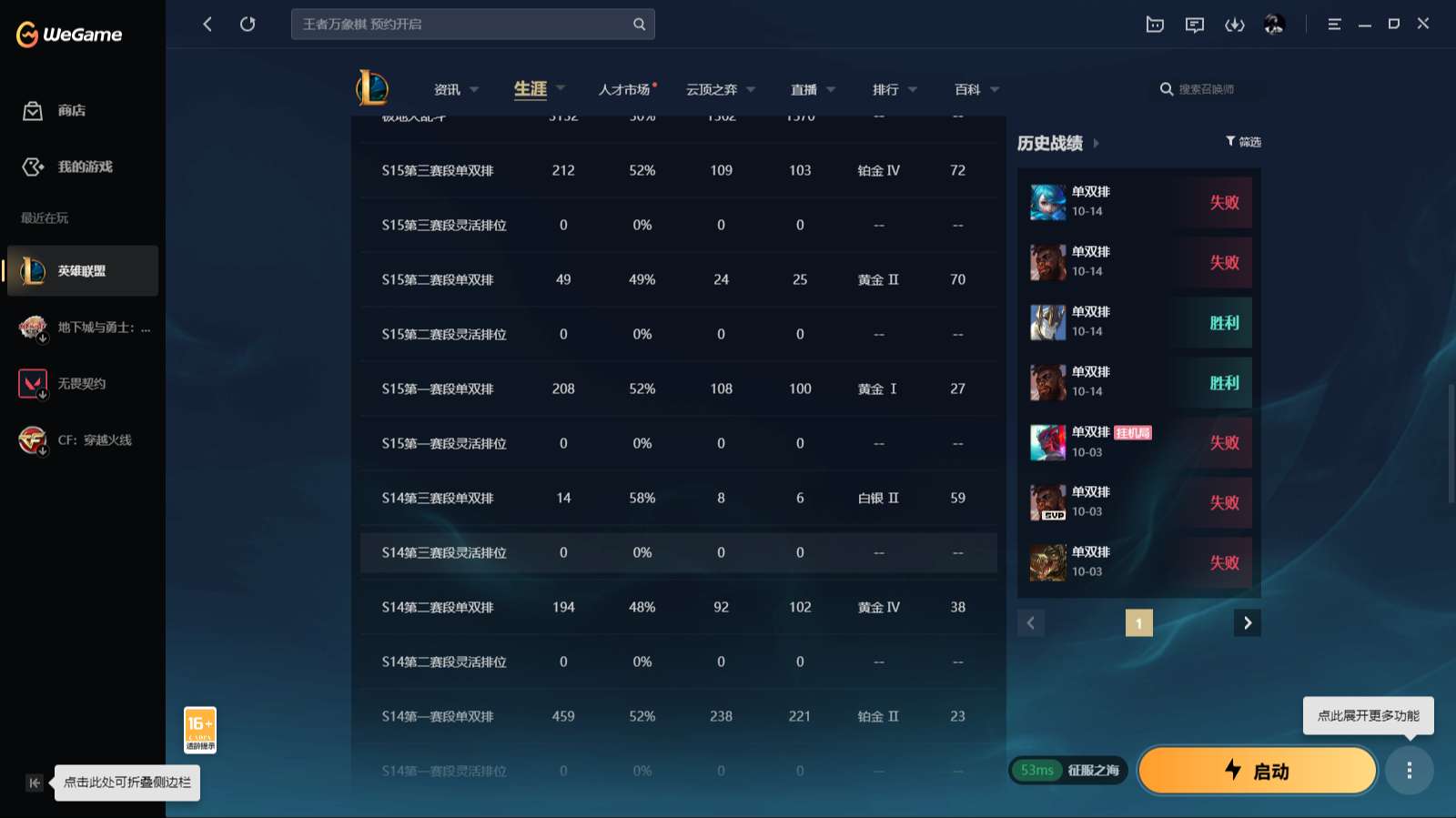Viewport: 1456px width, 818px height.
Task: Select 无畏契约 in the game list
Action: tap(82, 384)
